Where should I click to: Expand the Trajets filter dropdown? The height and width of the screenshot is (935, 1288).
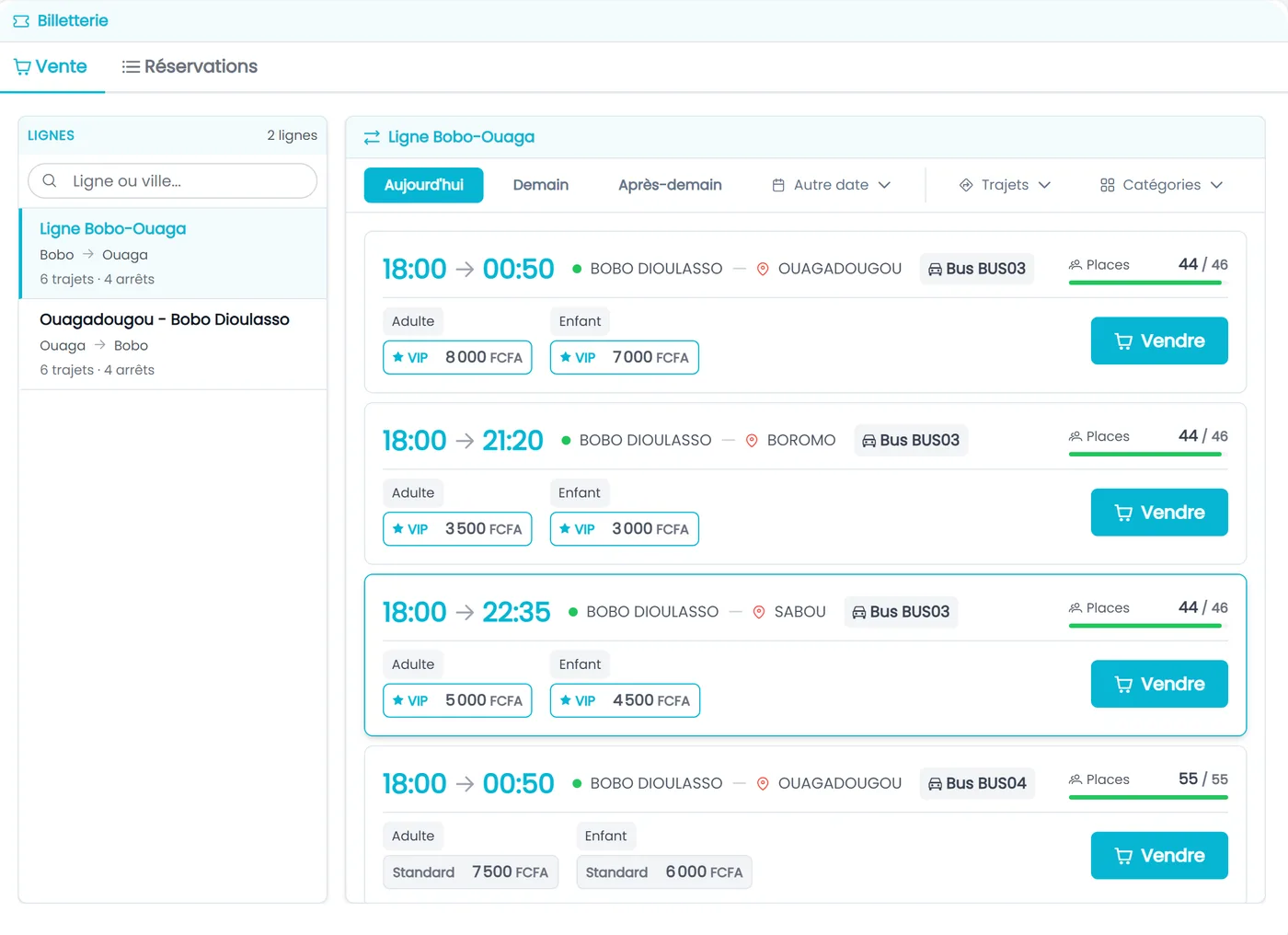(x=1005, y=185)
